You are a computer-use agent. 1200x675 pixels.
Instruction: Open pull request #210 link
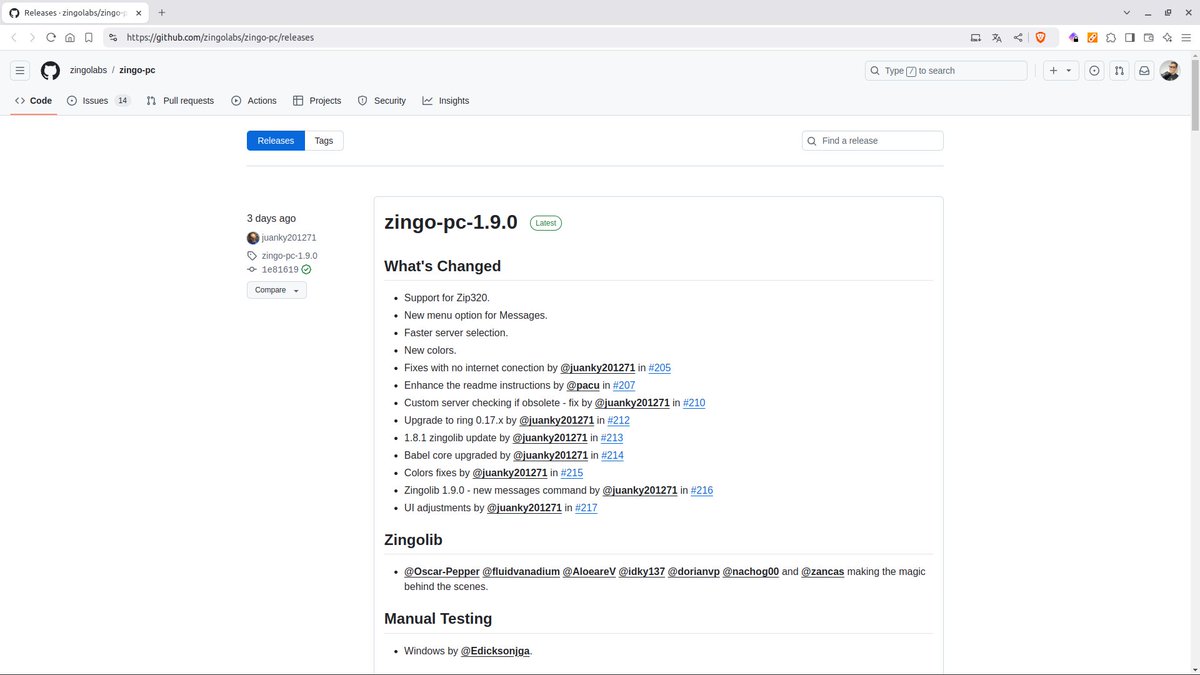695,403
